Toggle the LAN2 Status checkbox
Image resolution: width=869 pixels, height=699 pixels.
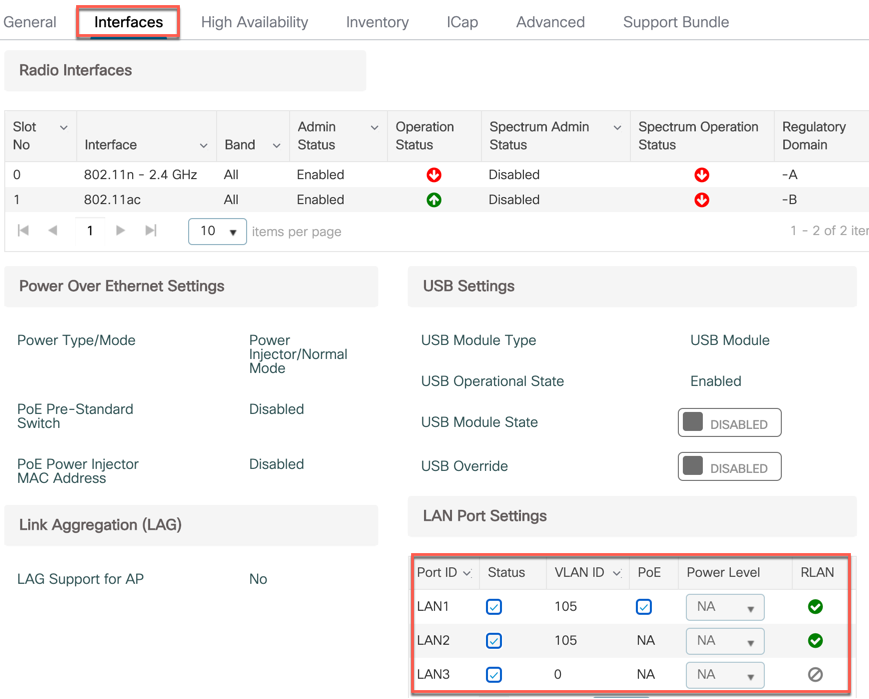494,641
